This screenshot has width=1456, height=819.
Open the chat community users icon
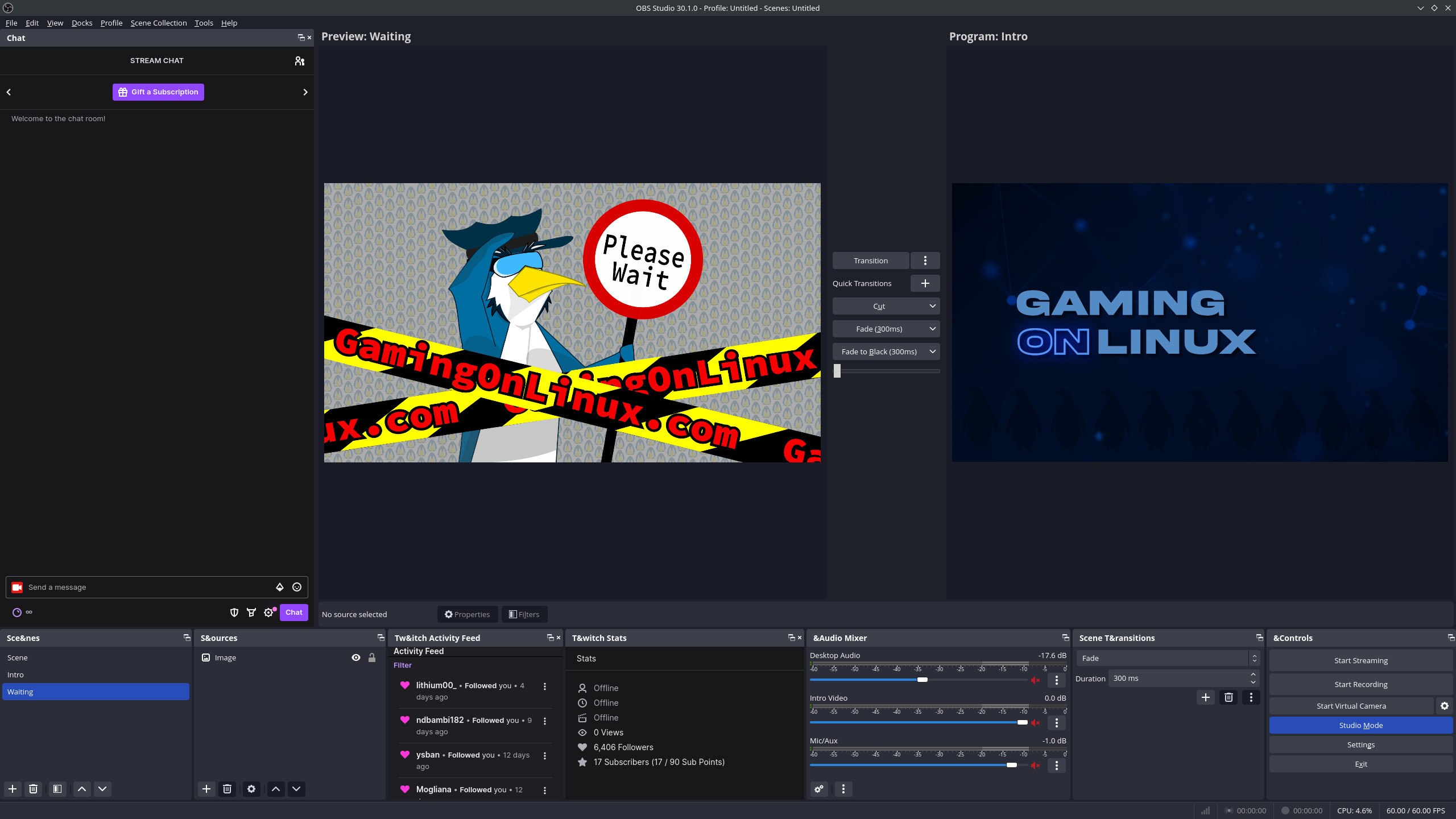[x=300, y=61]
